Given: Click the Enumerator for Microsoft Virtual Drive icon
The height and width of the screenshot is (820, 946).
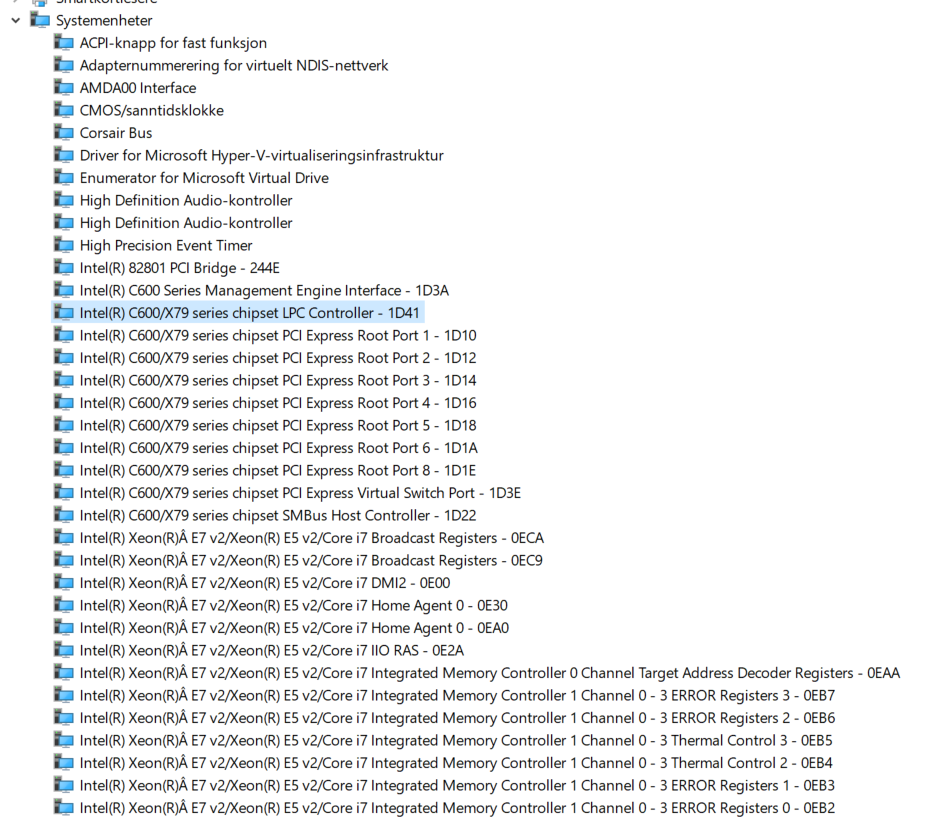Looking at the screenshot, I should coord(64,177).
